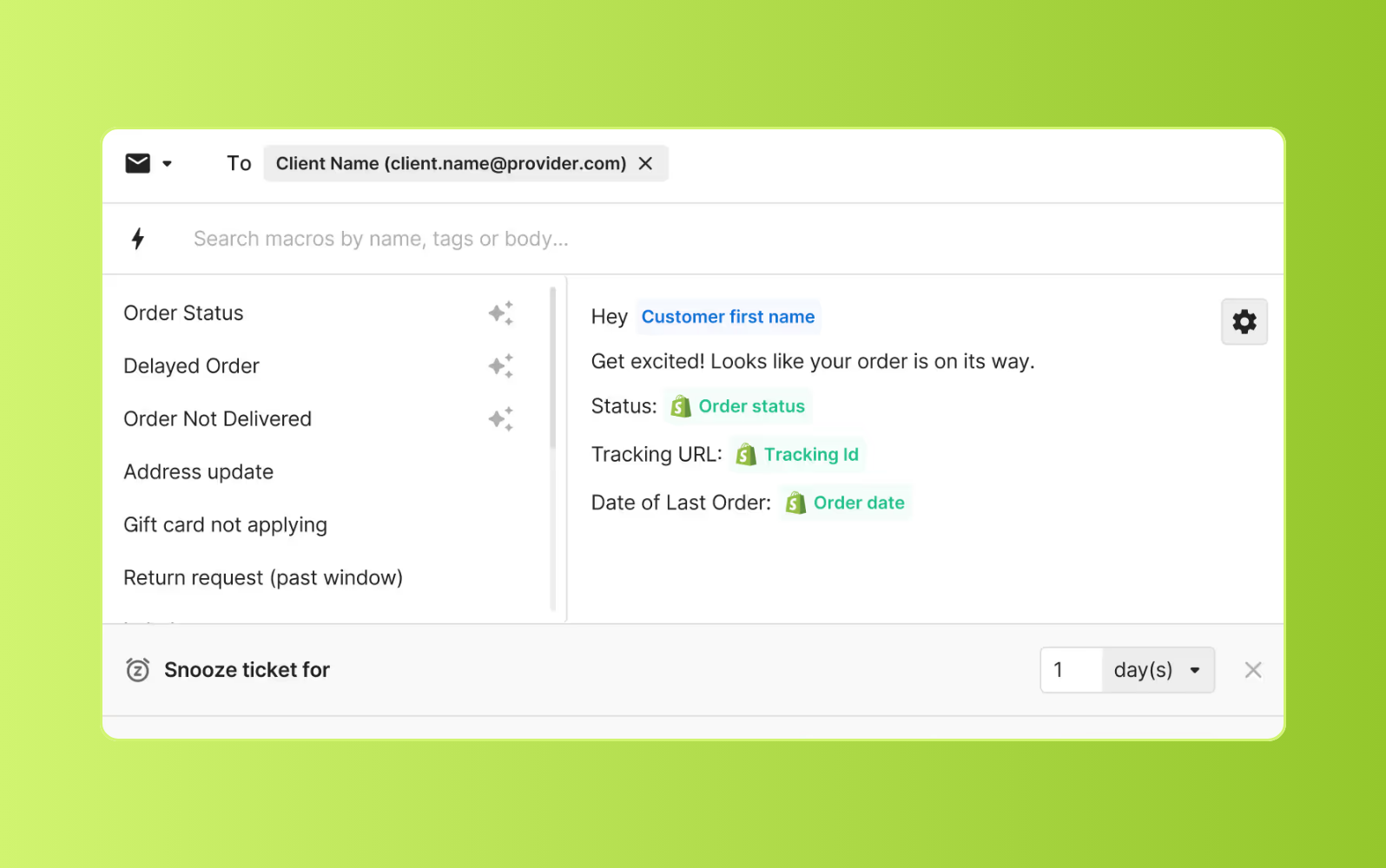Remove the Client Name recipient chip

[645, 163]
